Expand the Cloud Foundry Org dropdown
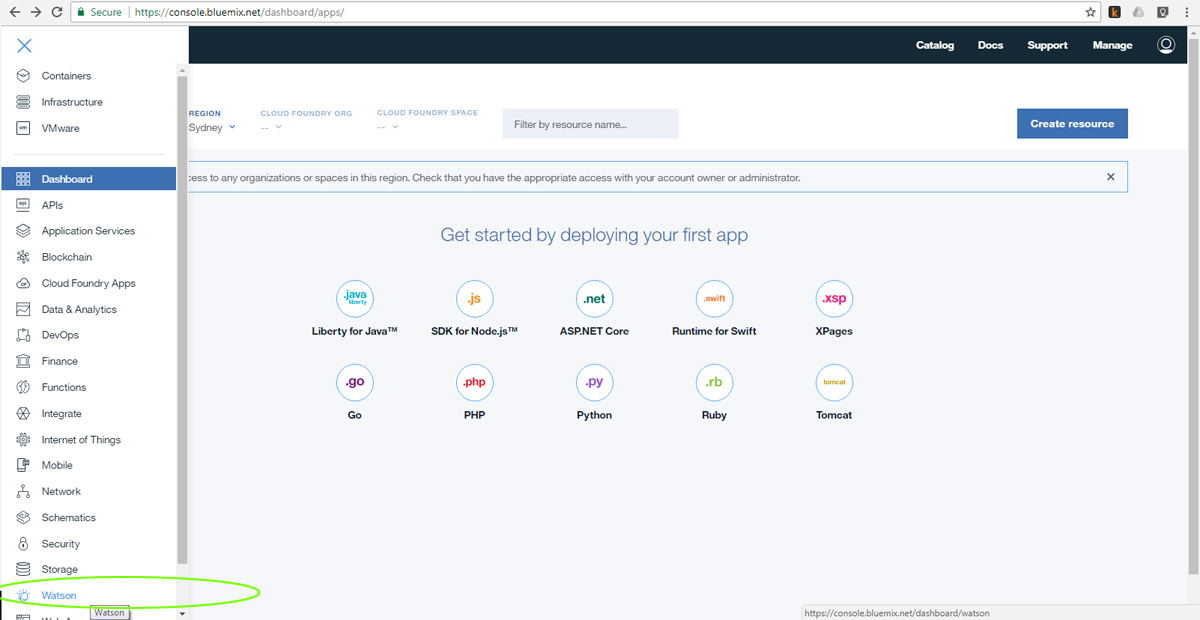1200x620 pixels. [272, 127]
